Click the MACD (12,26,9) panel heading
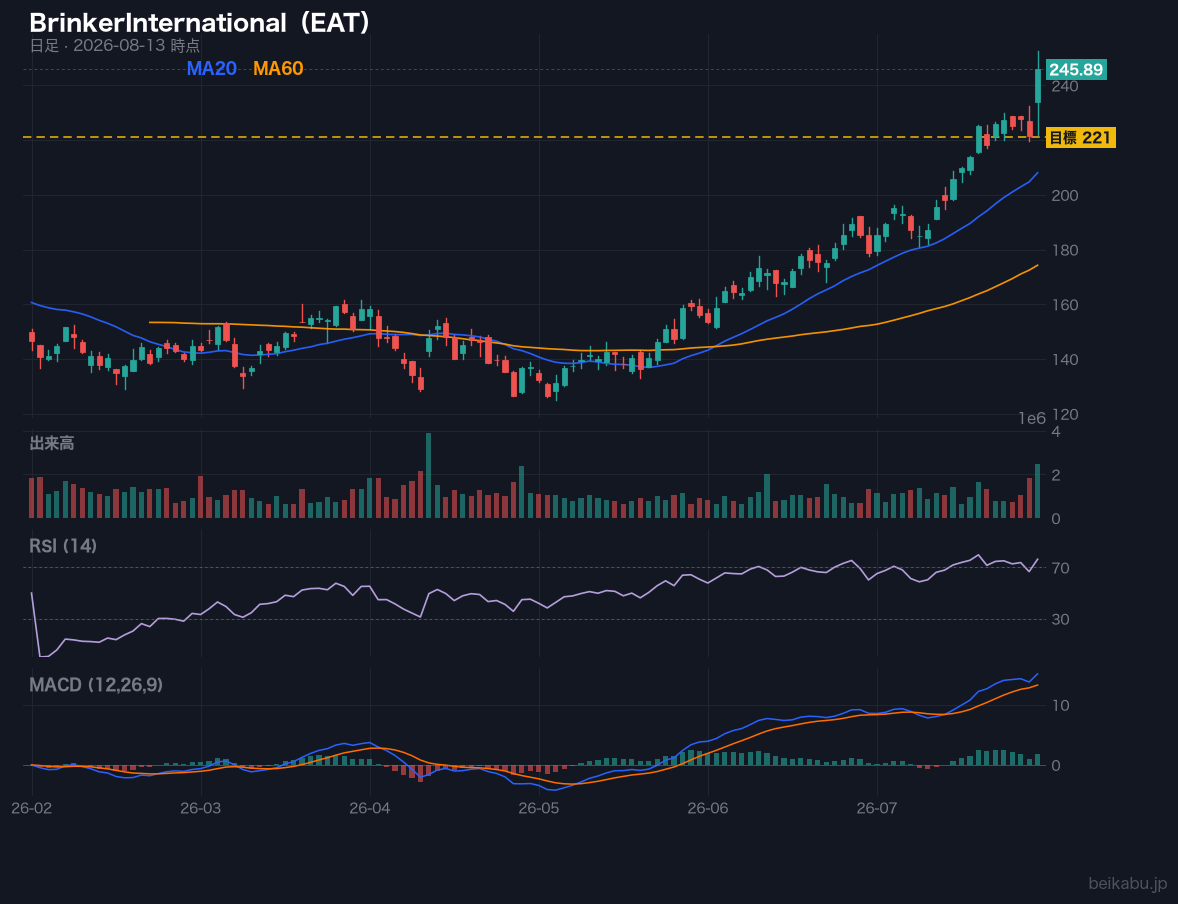The image size is (1178, 904). 96,685
